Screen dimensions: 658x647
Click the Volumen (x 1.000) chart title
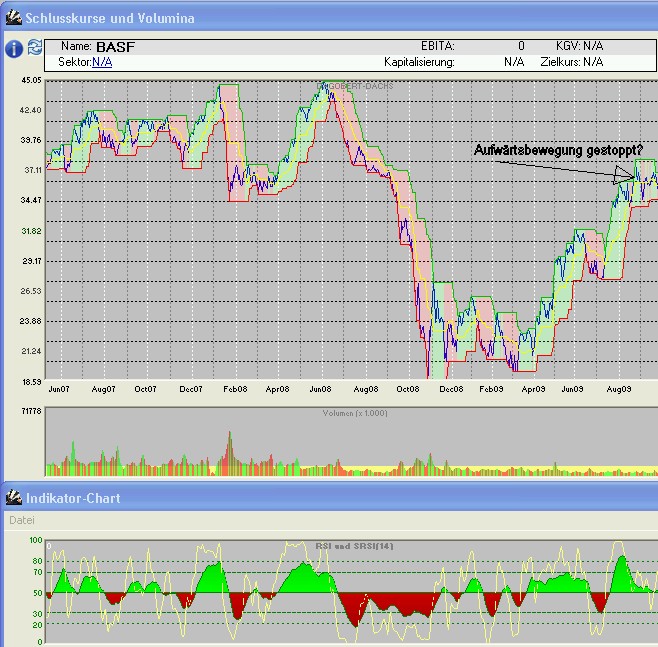355,413
